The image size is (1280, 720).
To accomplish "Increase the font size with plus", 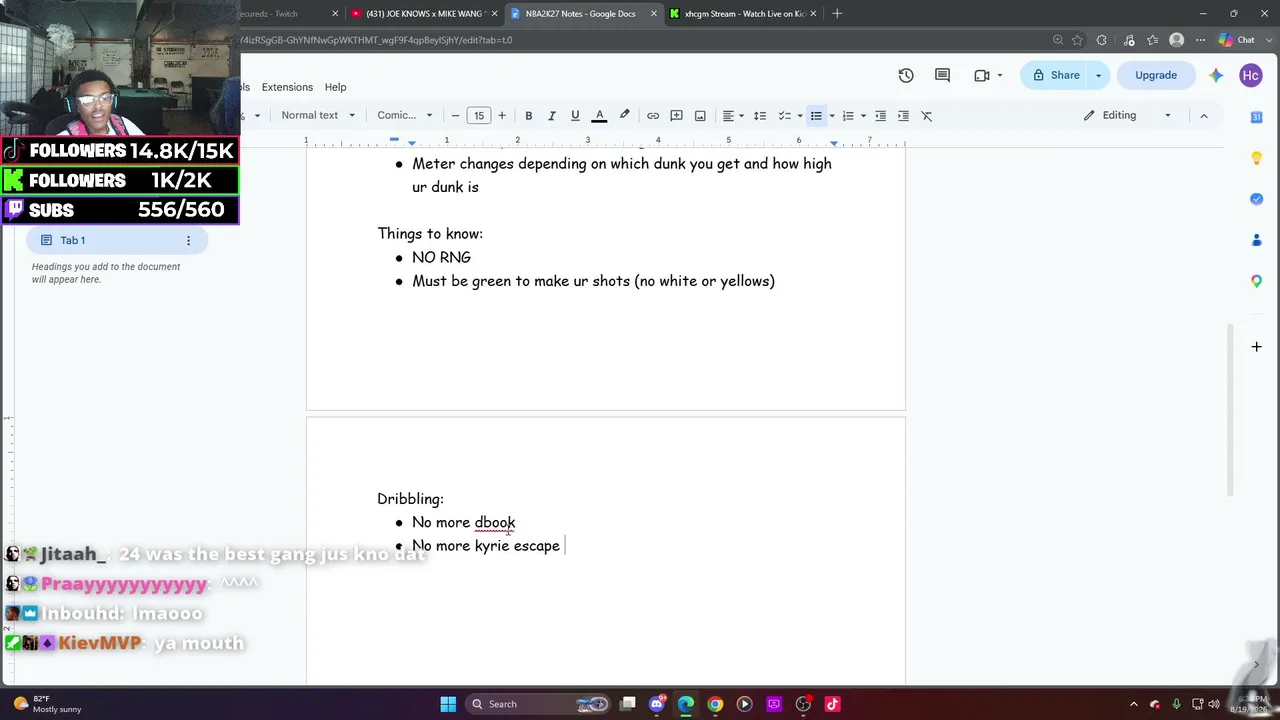I will coord(502,116).
